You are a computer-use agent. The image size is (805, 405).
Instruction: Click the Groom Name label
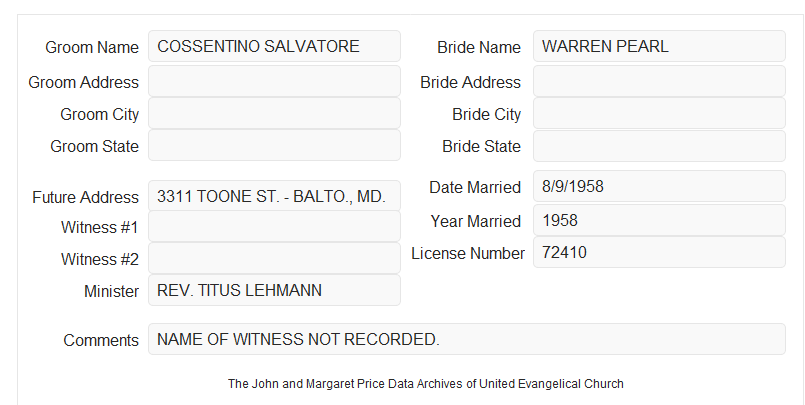92,47
